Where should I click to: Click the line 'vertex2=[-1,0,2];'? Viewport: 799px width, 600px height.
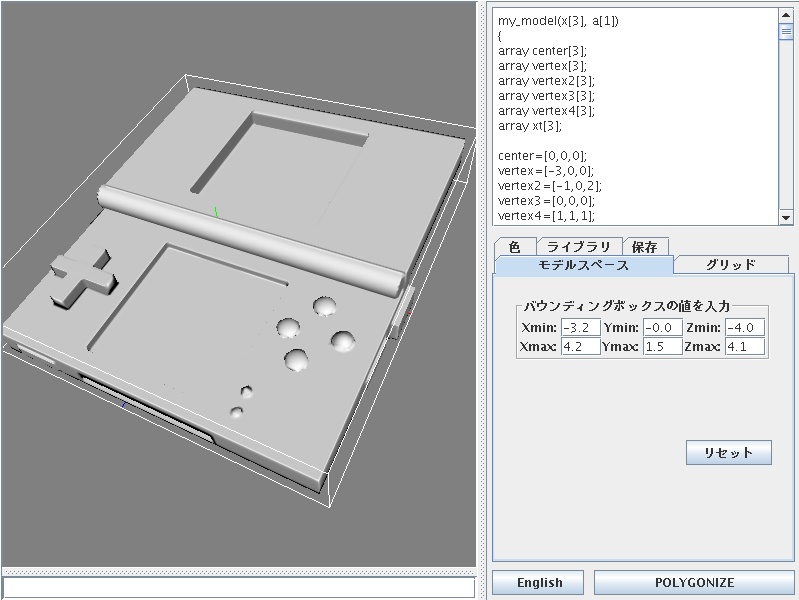(550, 186)
